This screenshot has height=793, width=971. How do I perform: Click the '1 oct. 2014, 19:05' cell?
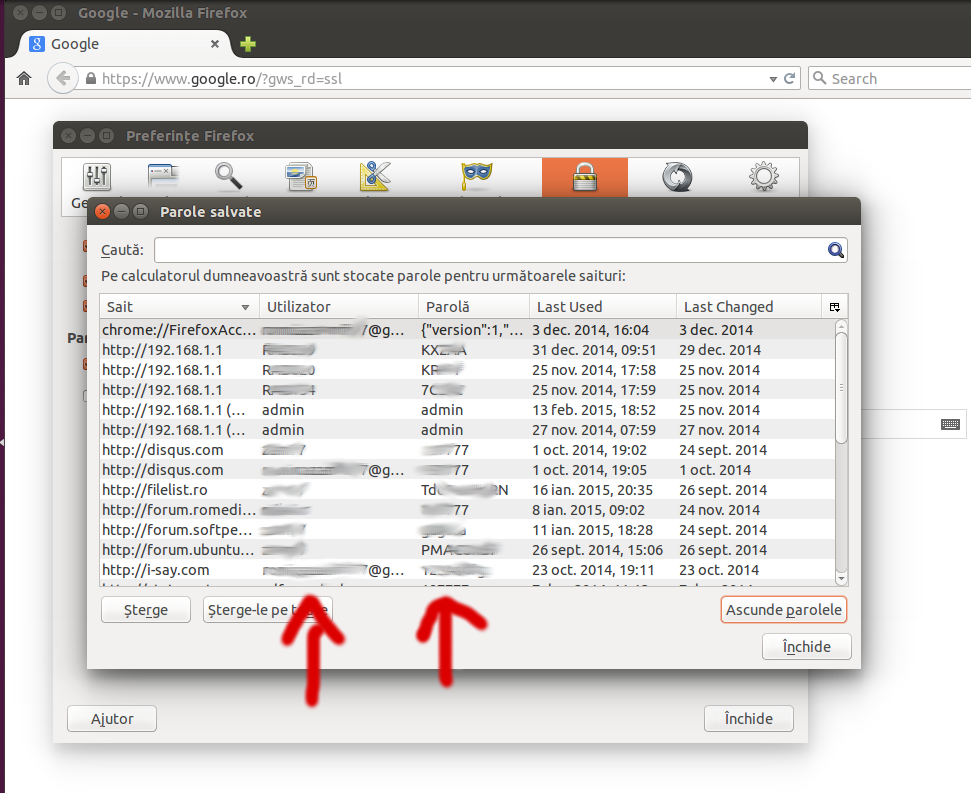tap(589, 470)
